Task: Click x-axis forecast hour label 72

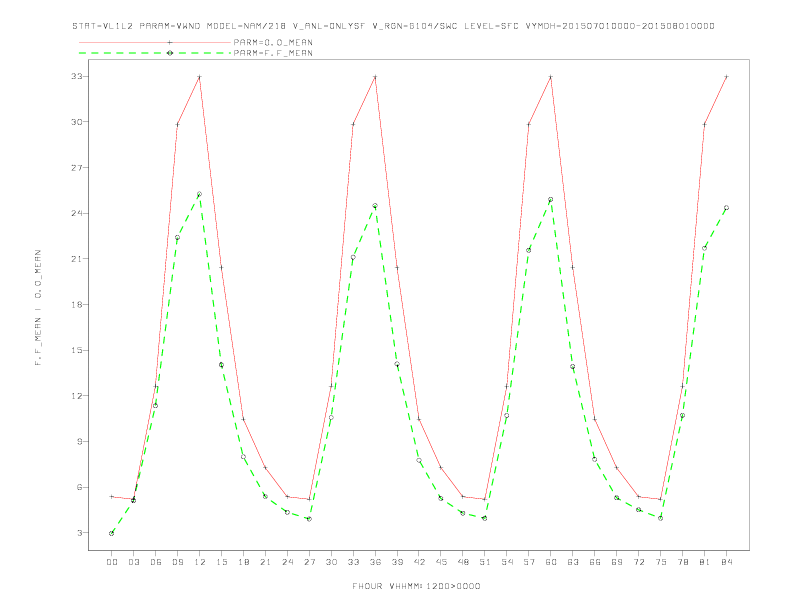Action: click(638, 562)
